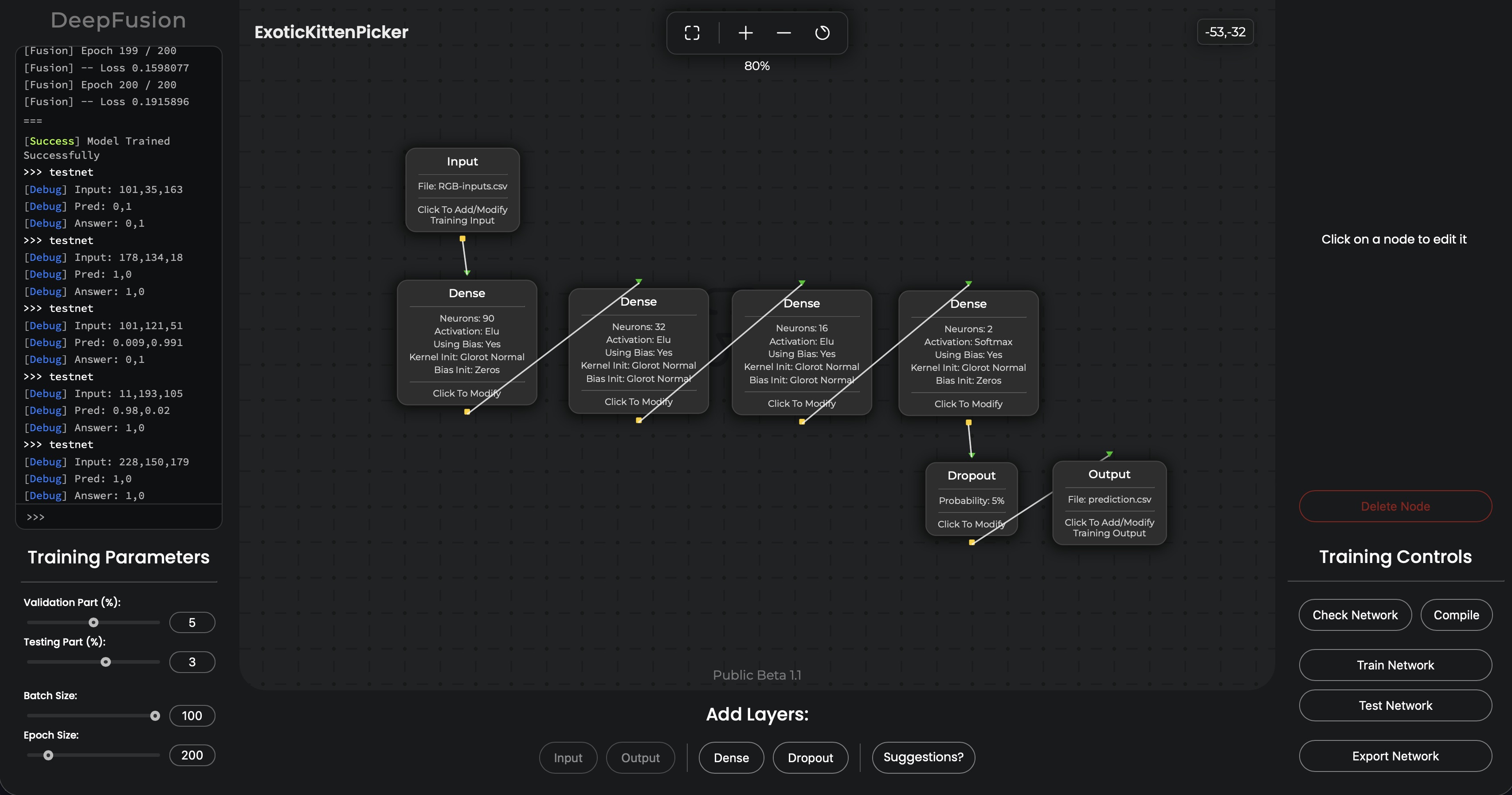
Task: Click the fit-to-screen icon in canvas toolbar
Action: [x=692, y=33]
